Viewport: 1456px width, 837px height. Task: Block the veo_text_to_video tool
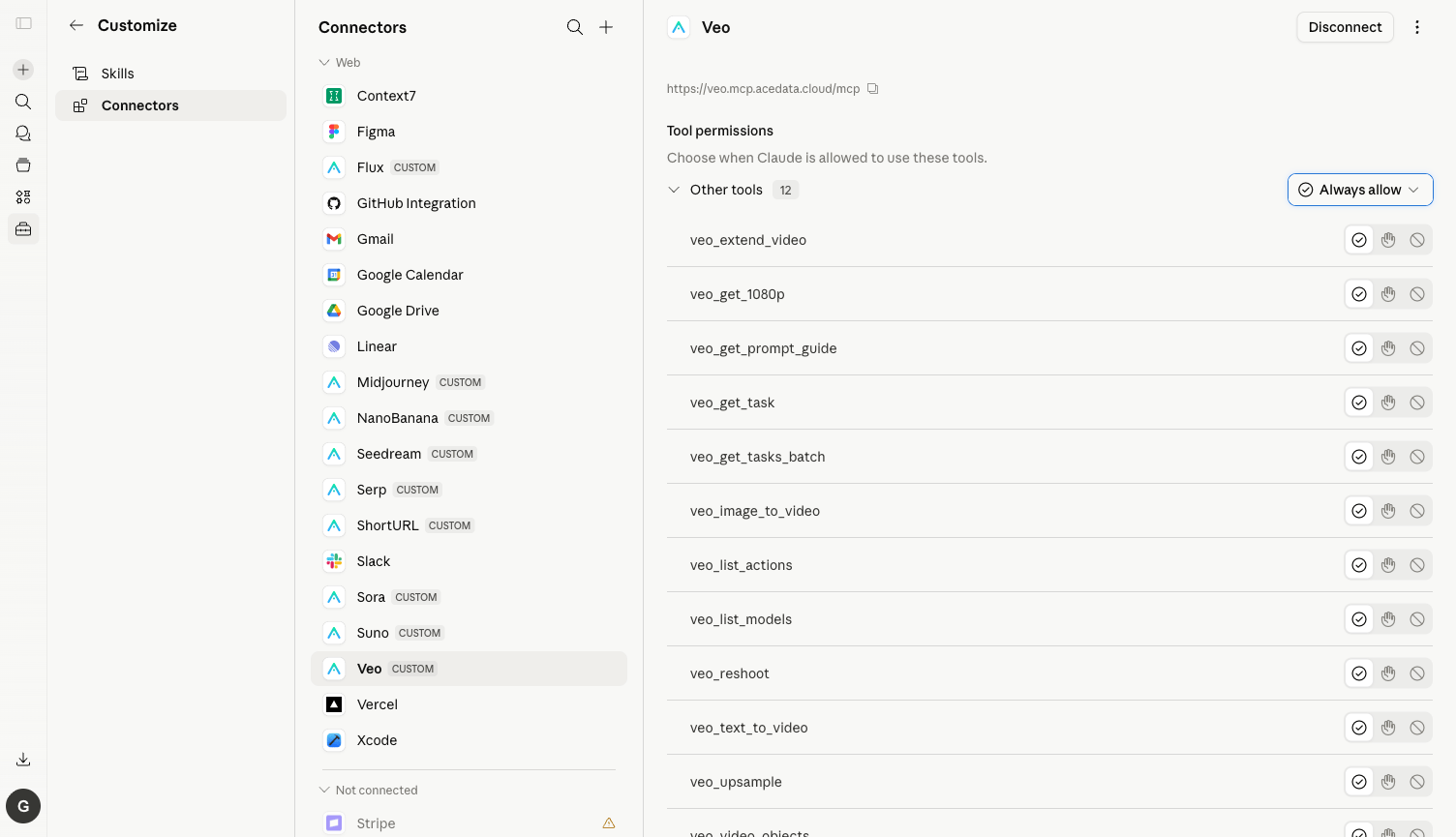click(x=1417, y=728)
